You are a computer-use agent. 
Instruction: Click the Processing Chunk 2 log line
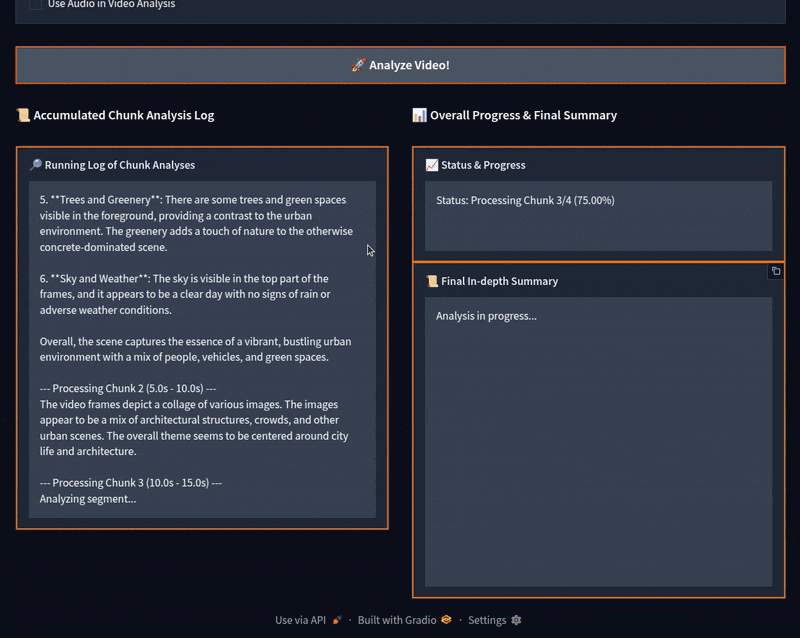click(128, 388)
